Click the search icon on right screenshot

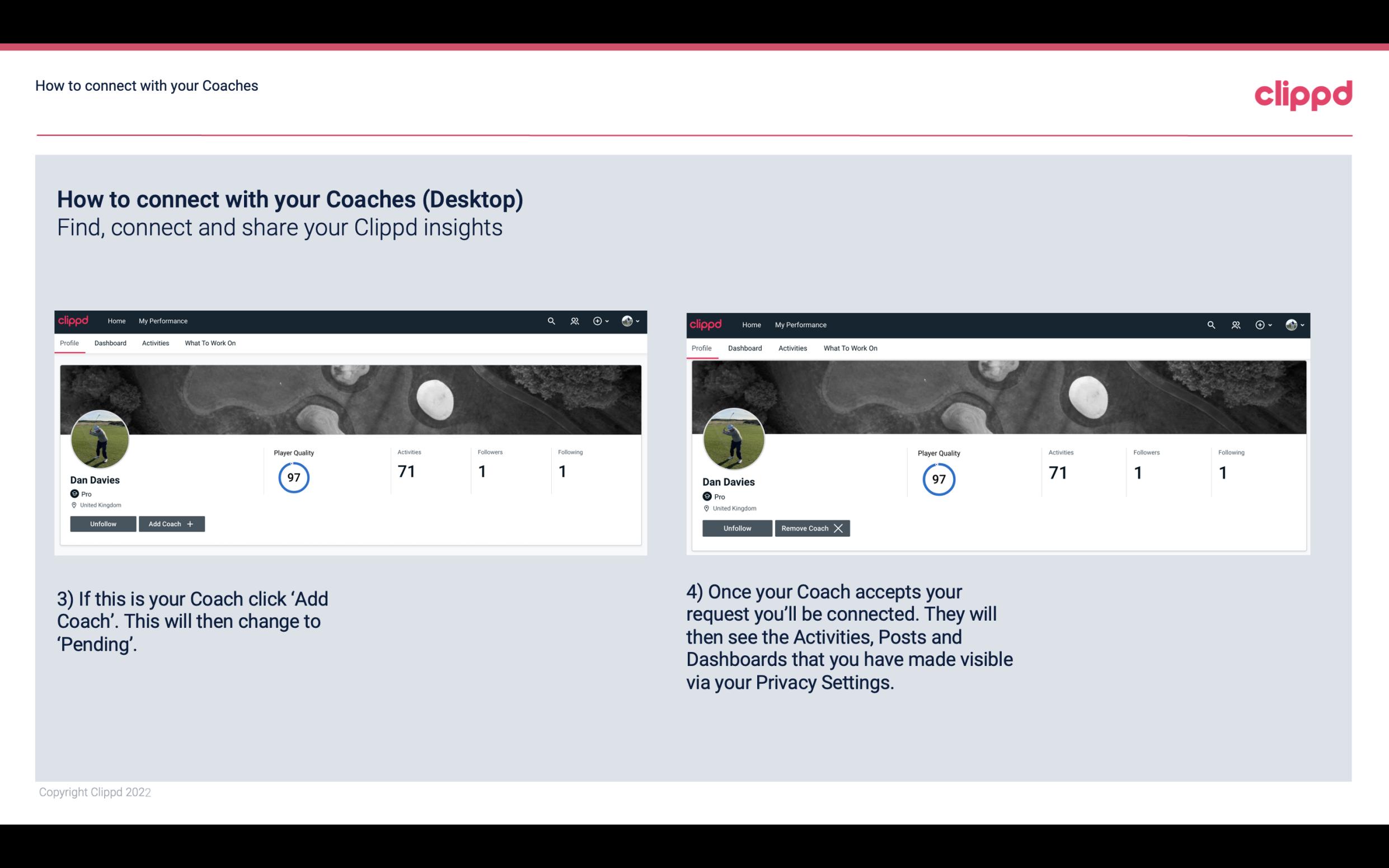[x=1211, y=325]
